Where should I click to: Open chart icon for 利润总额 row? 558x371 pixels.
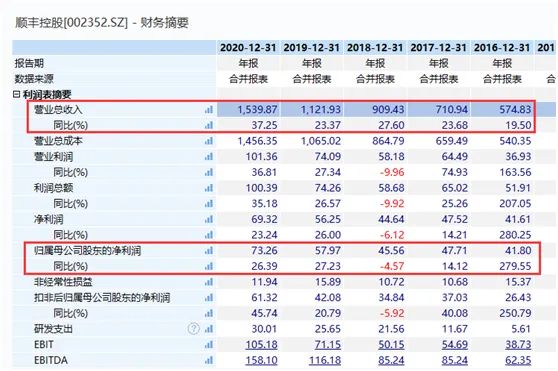click(x=209, y=188)
